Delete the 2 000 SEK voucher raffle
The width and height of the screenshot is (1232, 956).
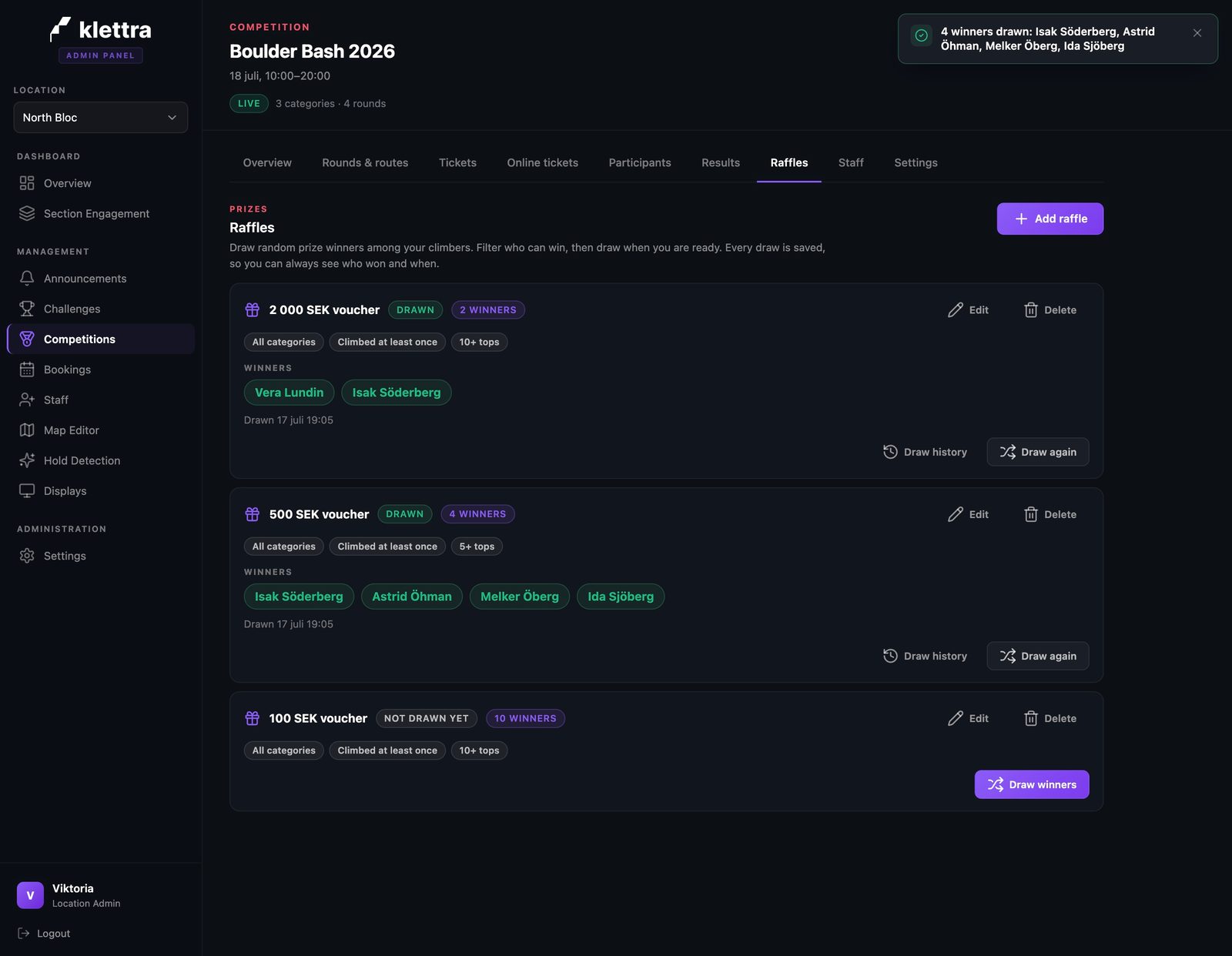click(1050, 309)
